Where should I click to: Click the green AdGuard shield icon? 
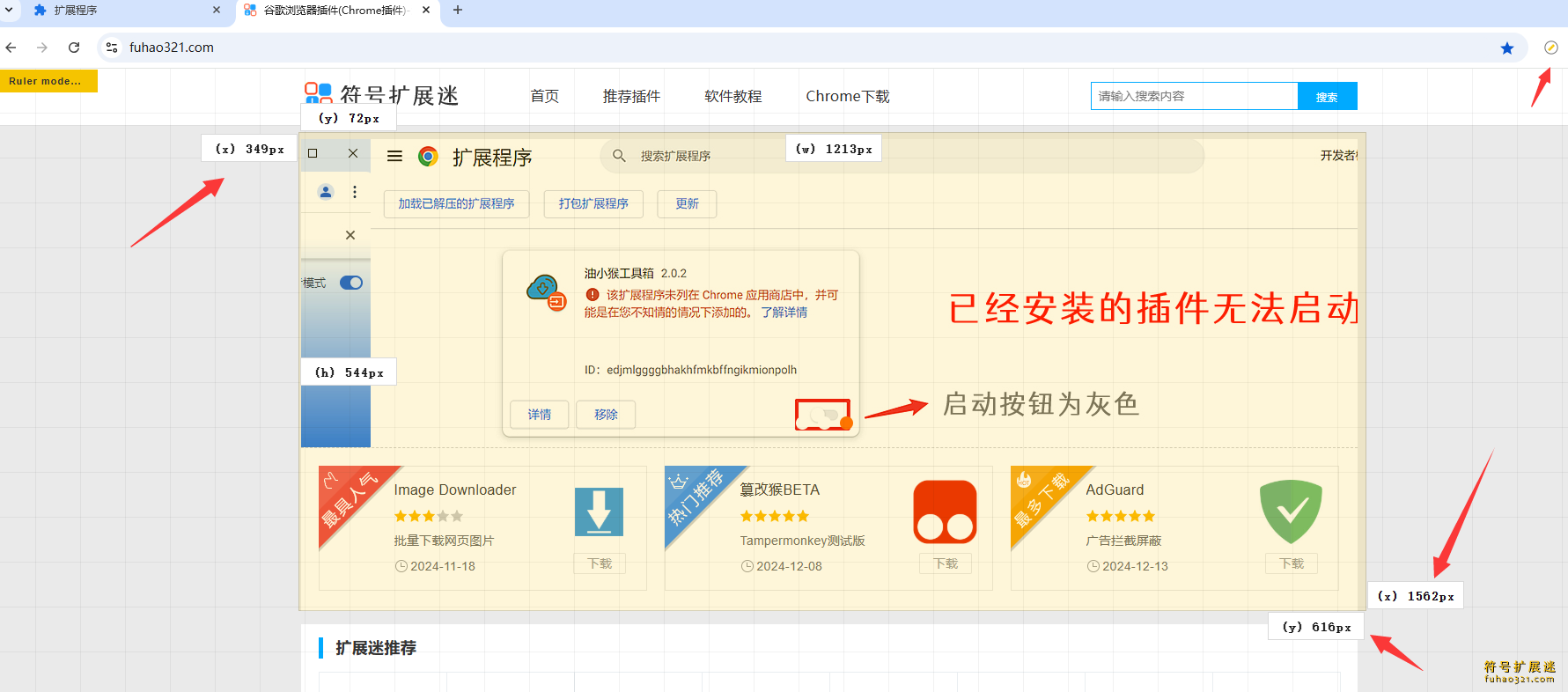1291,512
